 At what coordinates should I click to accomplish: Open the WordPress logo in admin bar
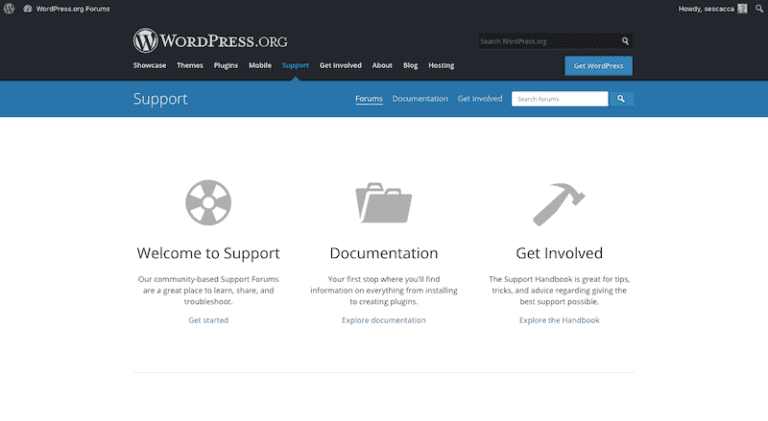pos(9,9)
